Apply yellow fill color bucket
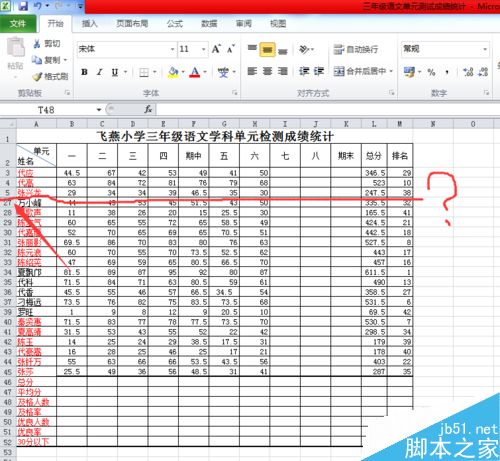 [173, 72]
